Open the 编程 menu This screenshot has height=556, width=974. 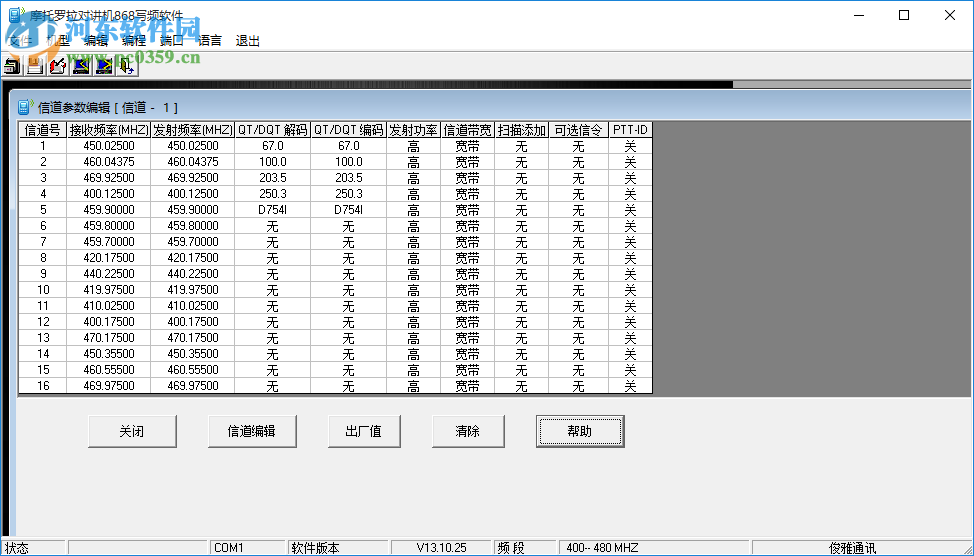134,41
